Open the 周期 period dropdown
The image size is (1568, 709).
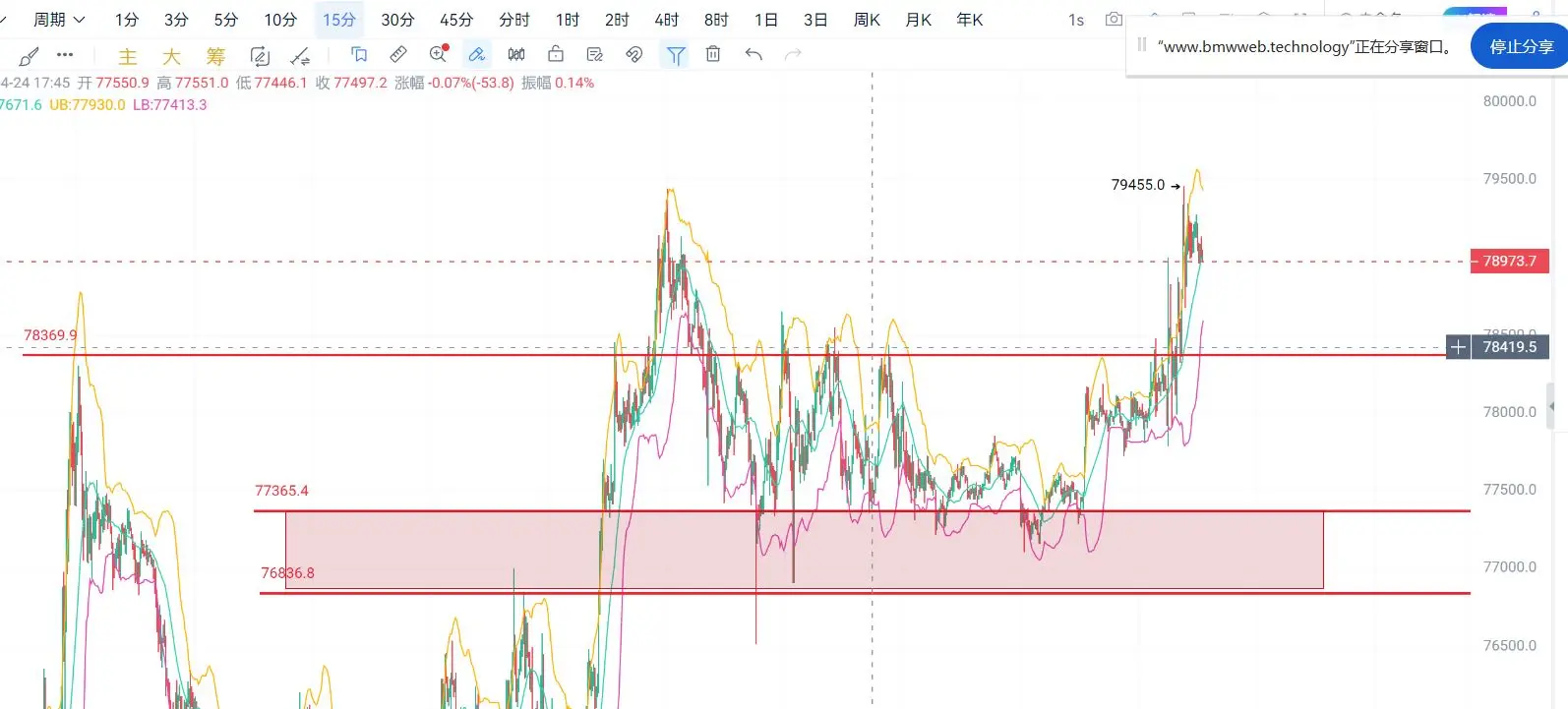(x=59, y=20)
